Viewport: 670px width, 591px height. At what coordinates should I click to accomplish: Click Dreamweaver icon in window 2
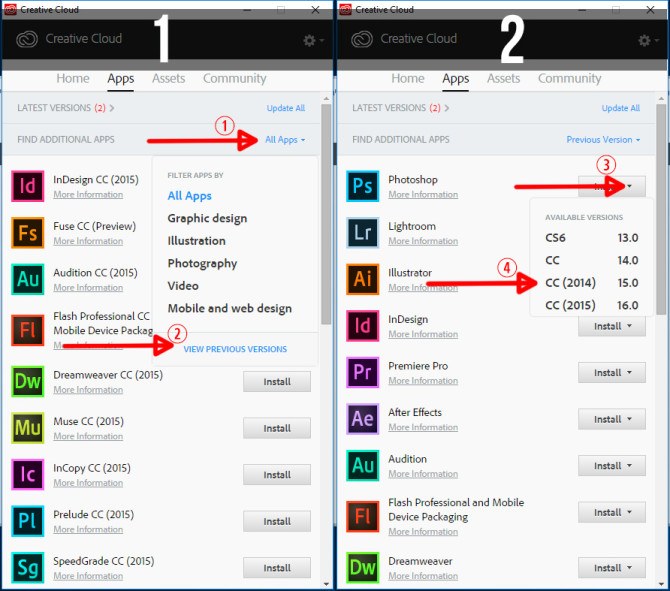tap(362, 567)
